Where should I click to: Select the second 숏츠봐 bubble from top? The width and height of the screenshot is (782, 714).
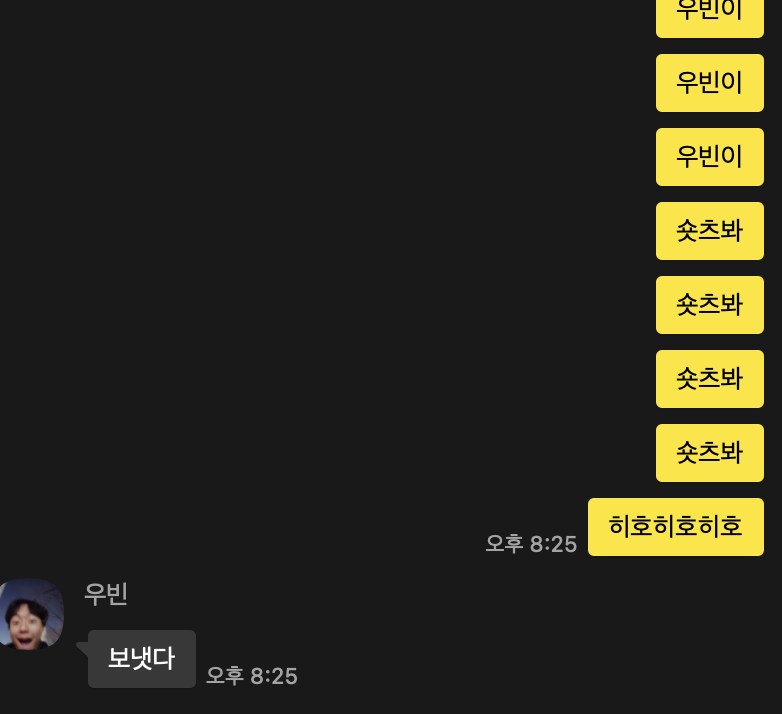[710, 305]
